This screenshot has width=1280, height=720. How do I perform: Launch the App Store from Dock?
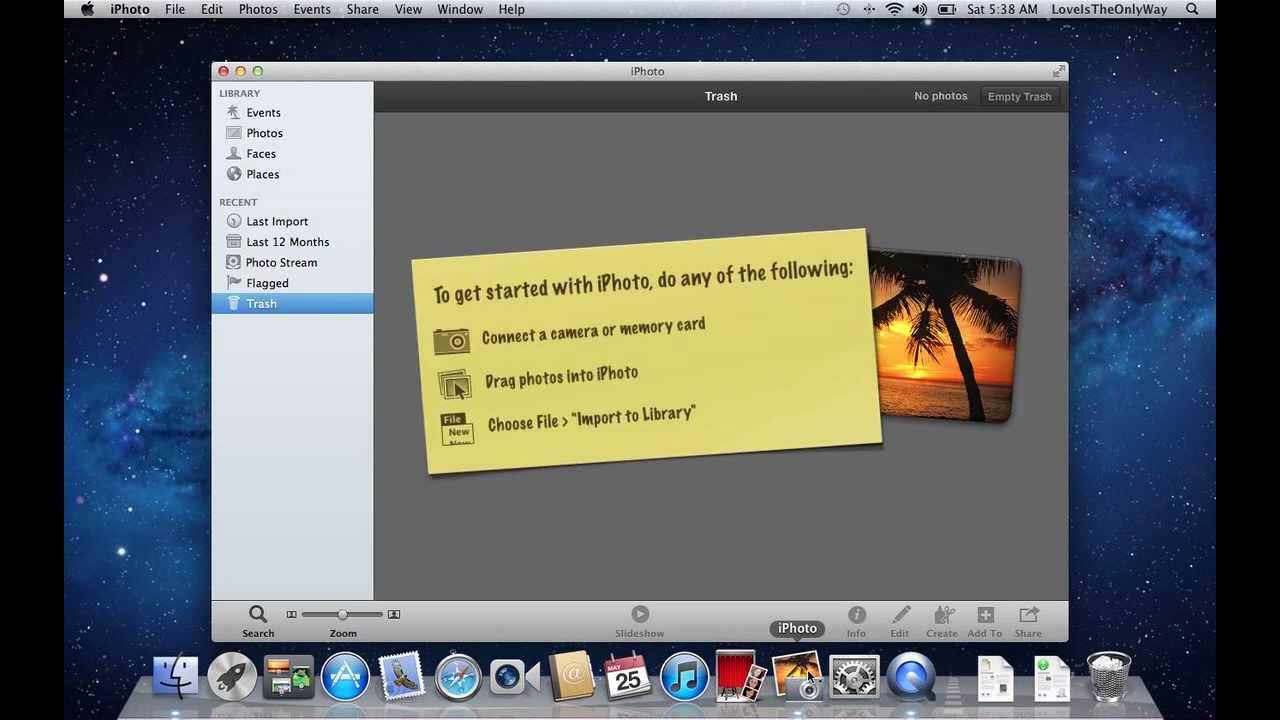coord(345,677)
